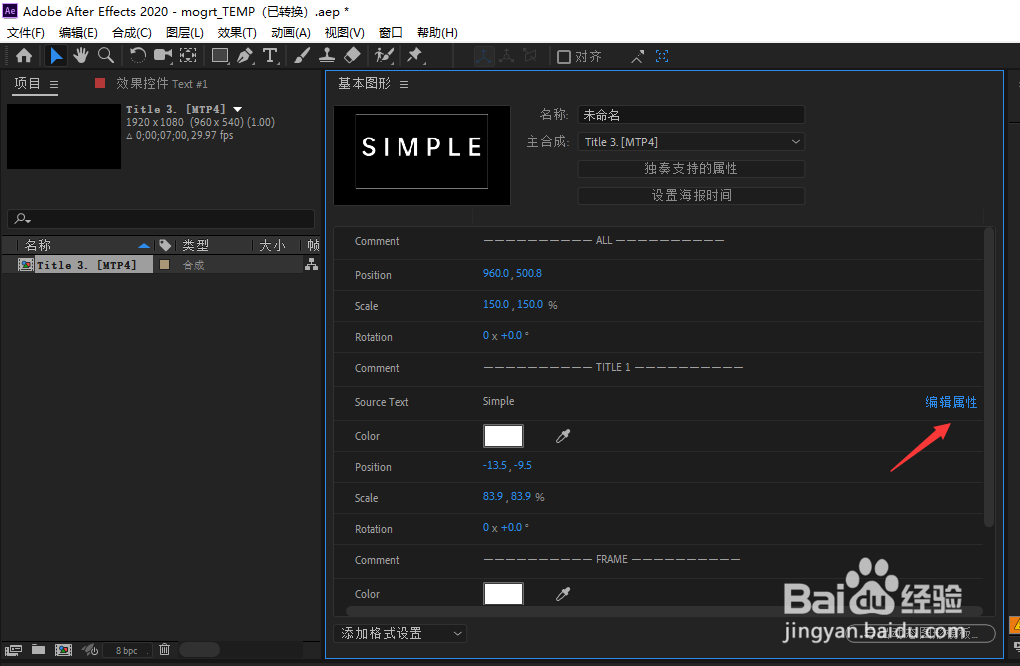Click the 名称 input field with 未命名
1020x666 pixels.
(x=691, y=115)
